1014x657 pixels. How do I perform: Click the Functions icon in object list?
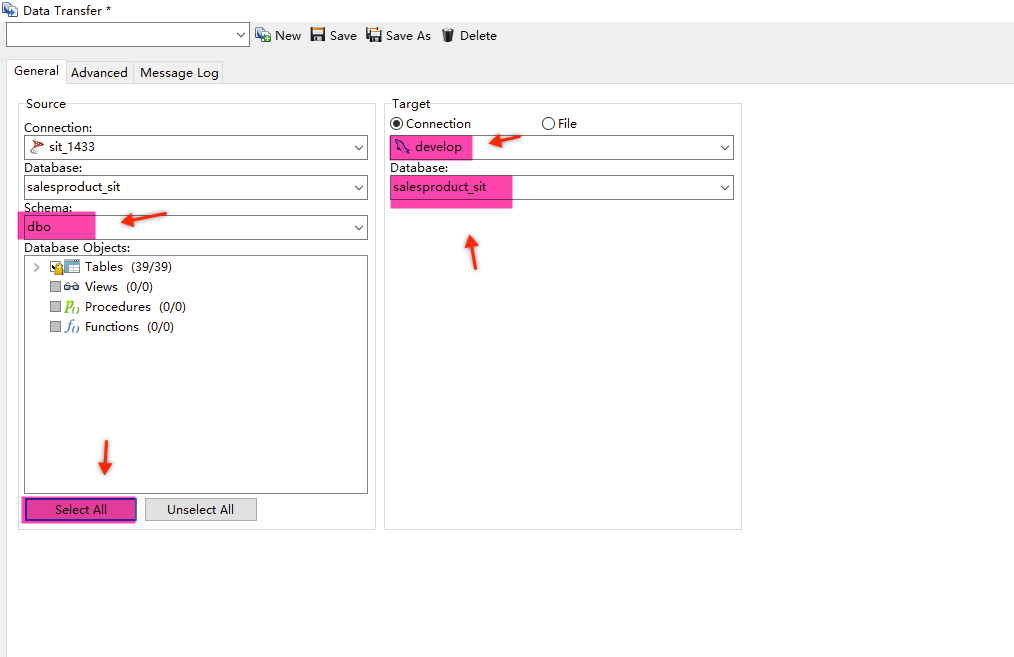pyautogui.click(x=72, y=327)
